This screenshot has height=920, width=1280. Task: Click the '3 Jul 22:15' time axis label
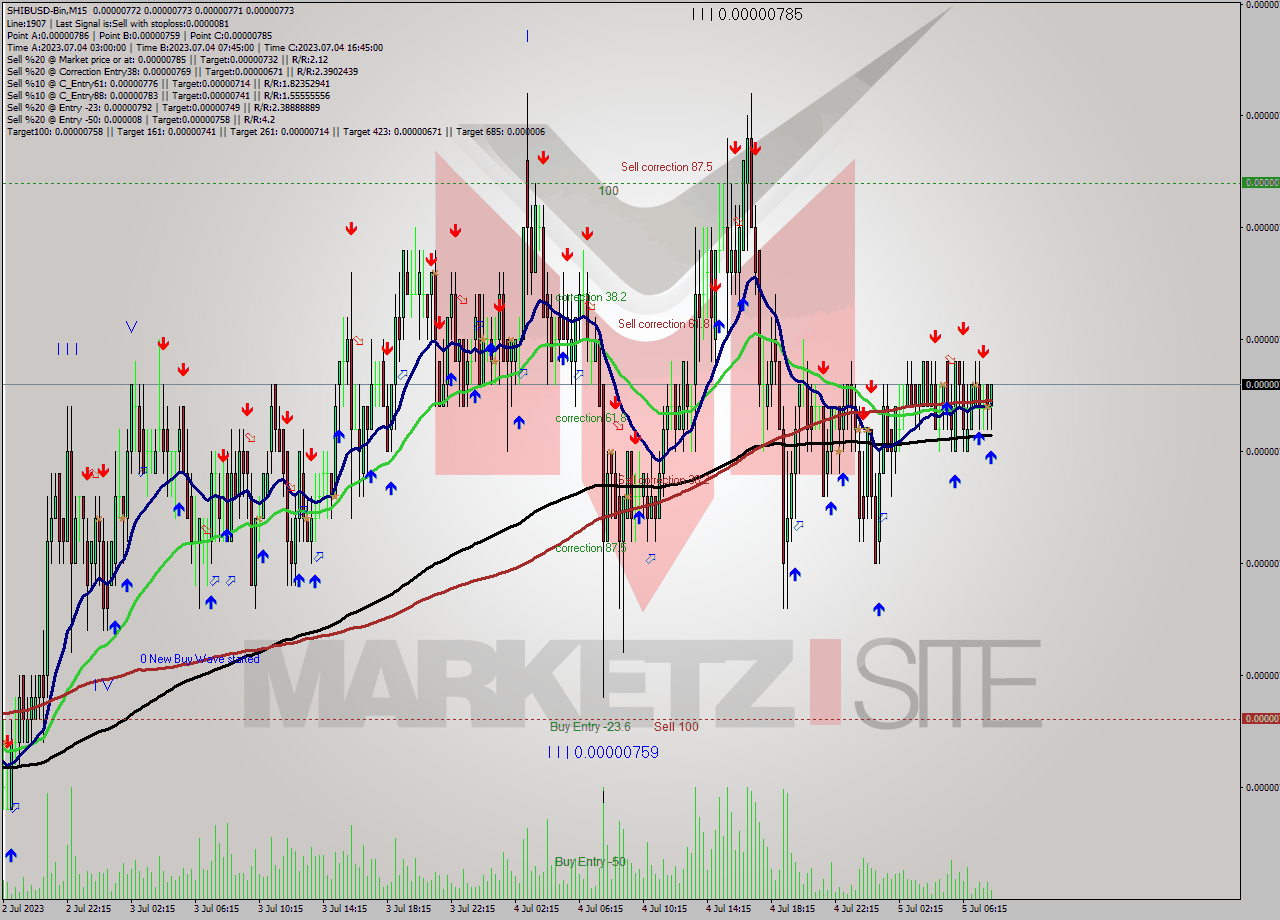473,909
